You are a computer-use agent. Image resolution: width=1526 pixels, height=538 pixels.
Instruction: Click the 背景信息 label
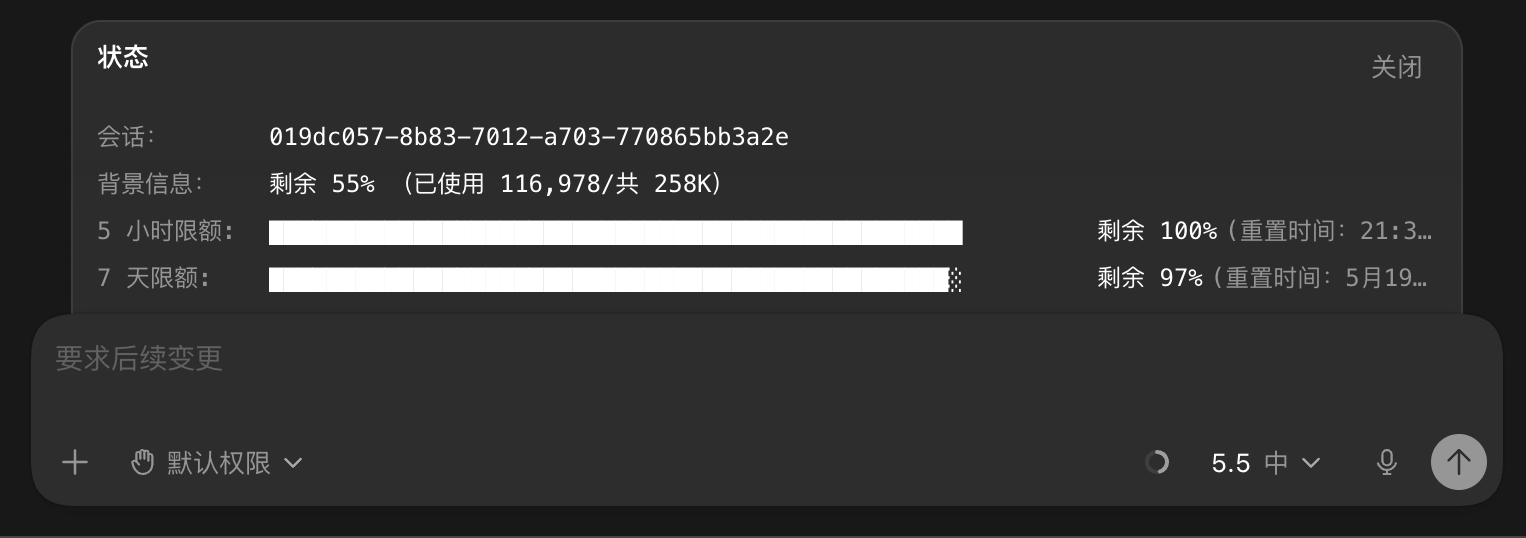(x=150, y=184)
